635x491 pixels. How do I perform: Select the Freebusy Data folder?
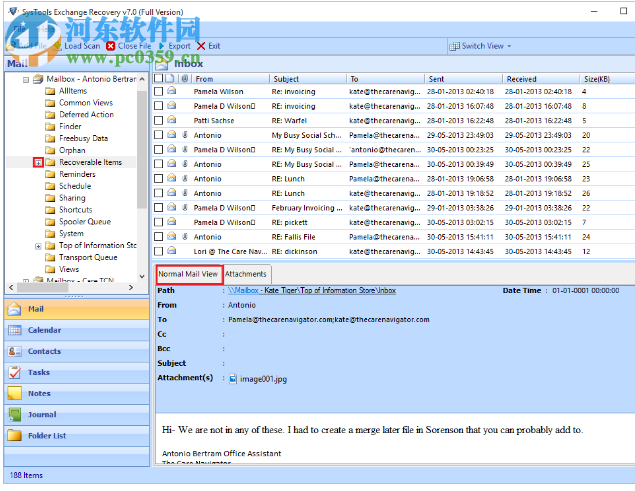click(83, 139)
